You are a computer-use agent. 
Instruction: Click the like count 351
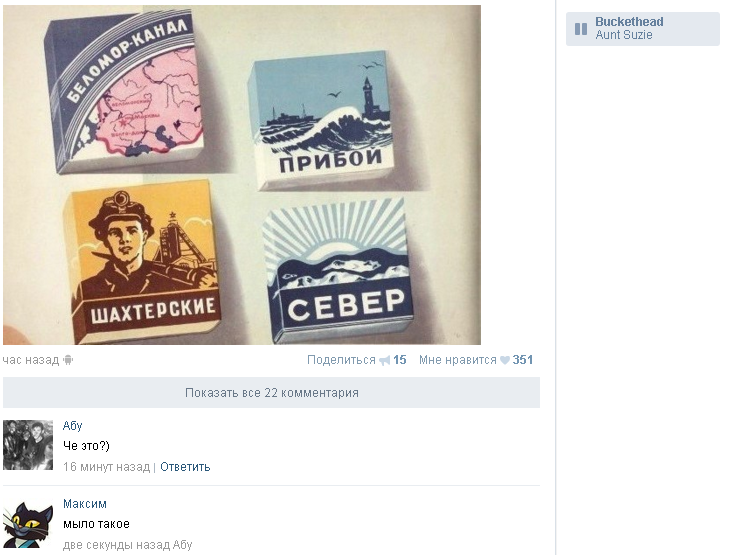pyautogui.click(x=523, y=360)
